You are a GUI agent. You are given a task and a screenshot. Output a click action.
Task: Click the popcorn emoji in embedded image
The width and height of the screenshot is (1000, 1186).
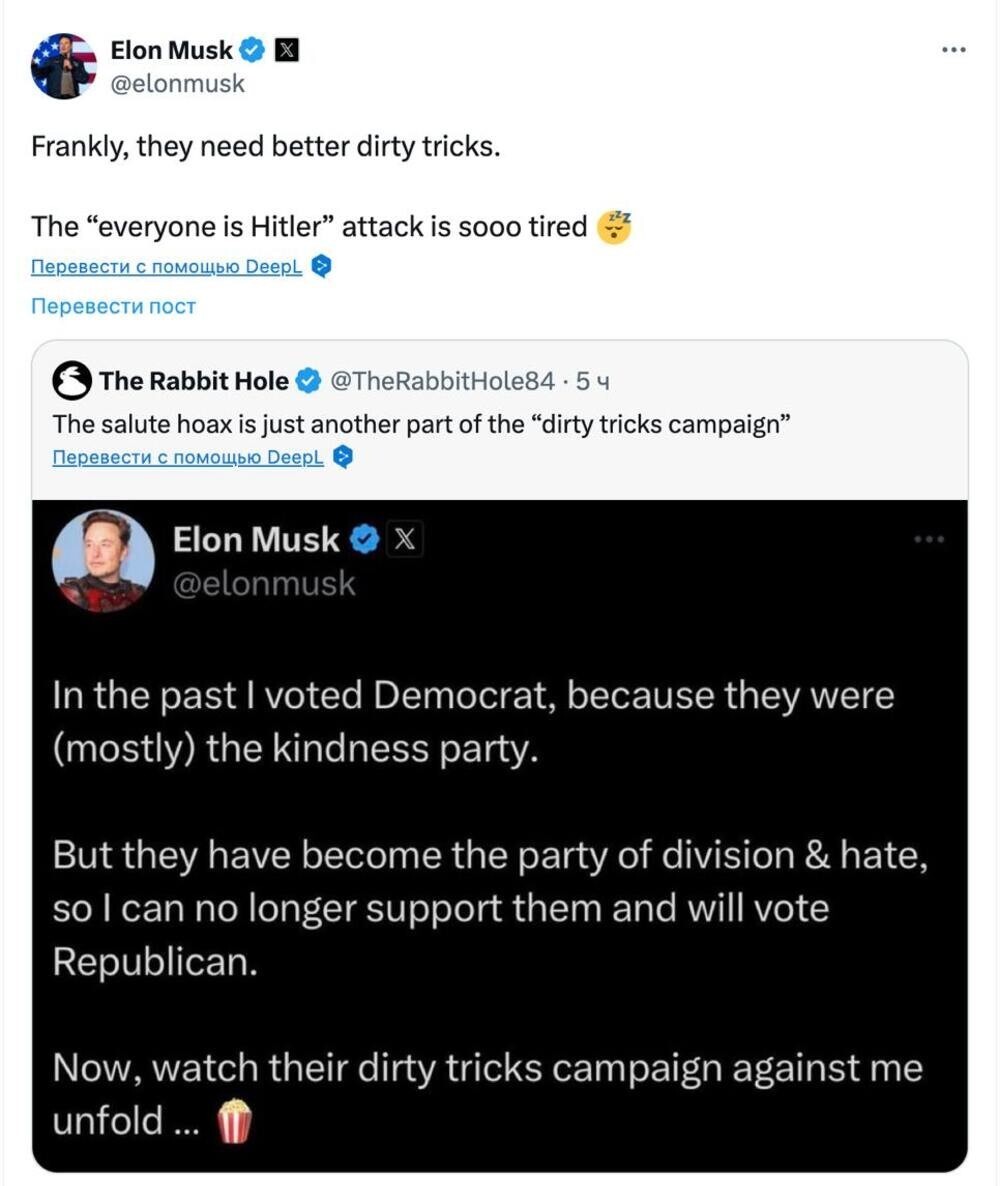pos(234,1120)
